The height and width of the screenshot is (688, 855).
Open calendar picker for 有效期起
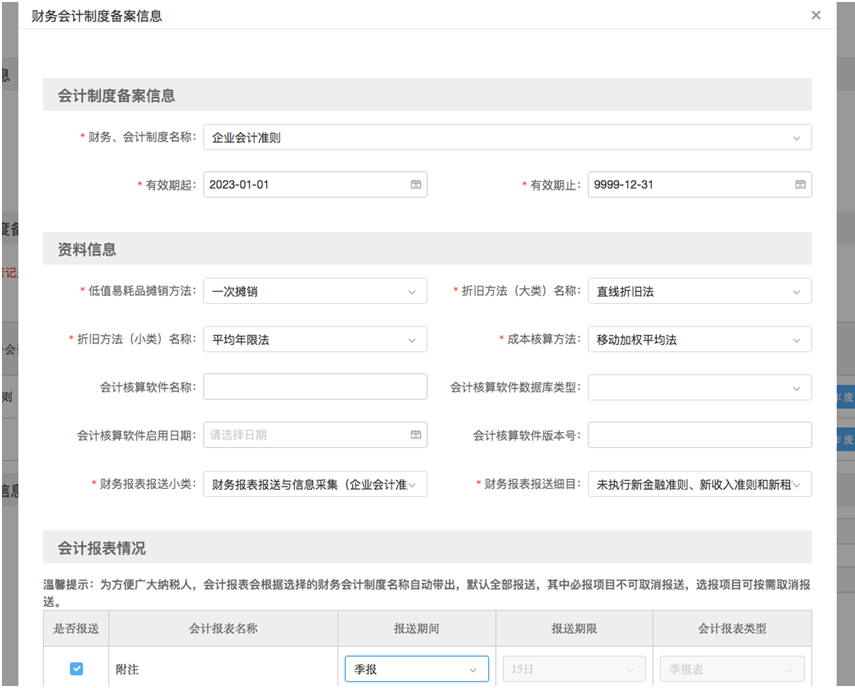click(x=415, y=185)
